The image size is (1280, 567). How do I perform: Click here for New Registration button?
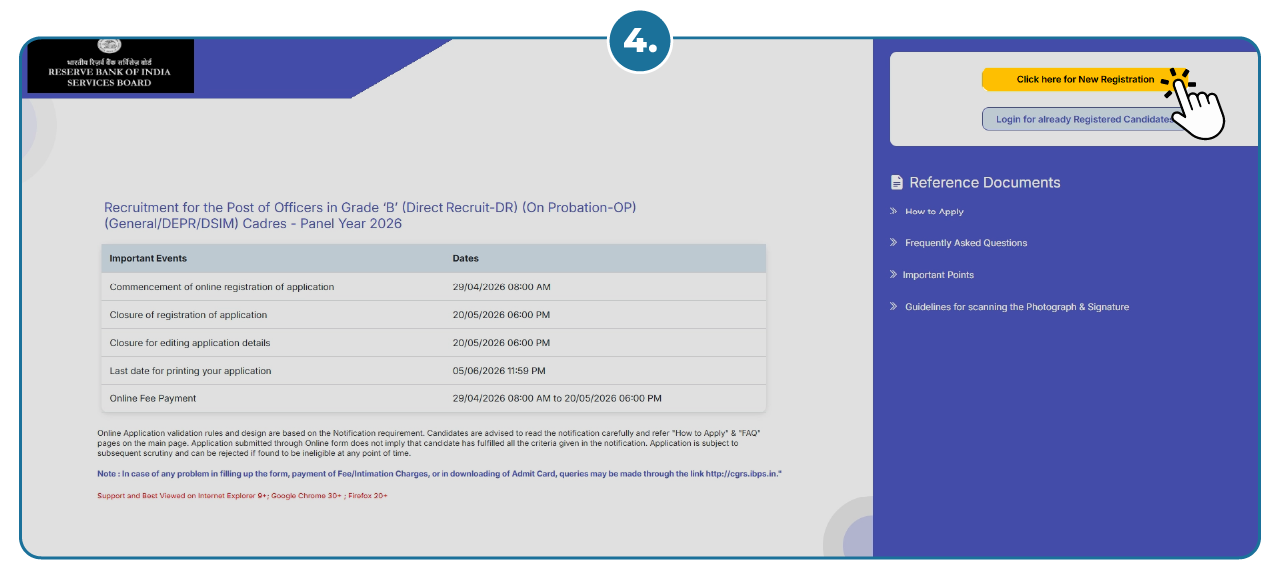1085,79
